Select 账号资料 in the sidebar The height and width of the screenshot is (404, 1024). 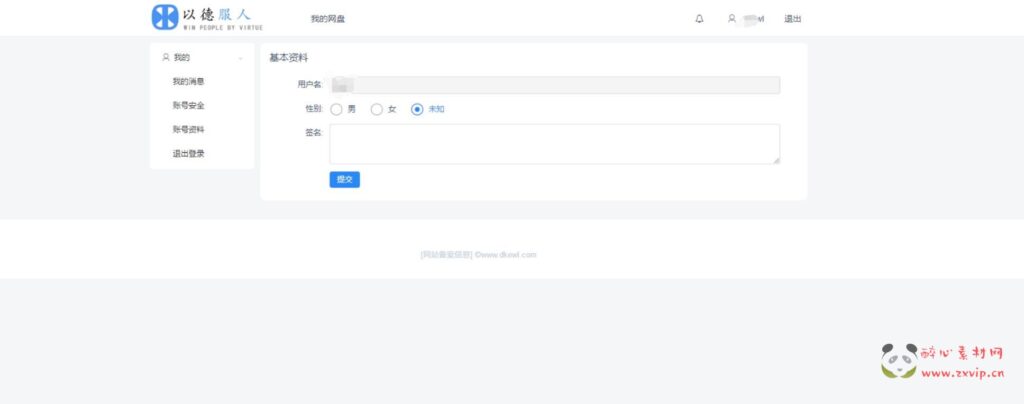(x=188, y=130)
